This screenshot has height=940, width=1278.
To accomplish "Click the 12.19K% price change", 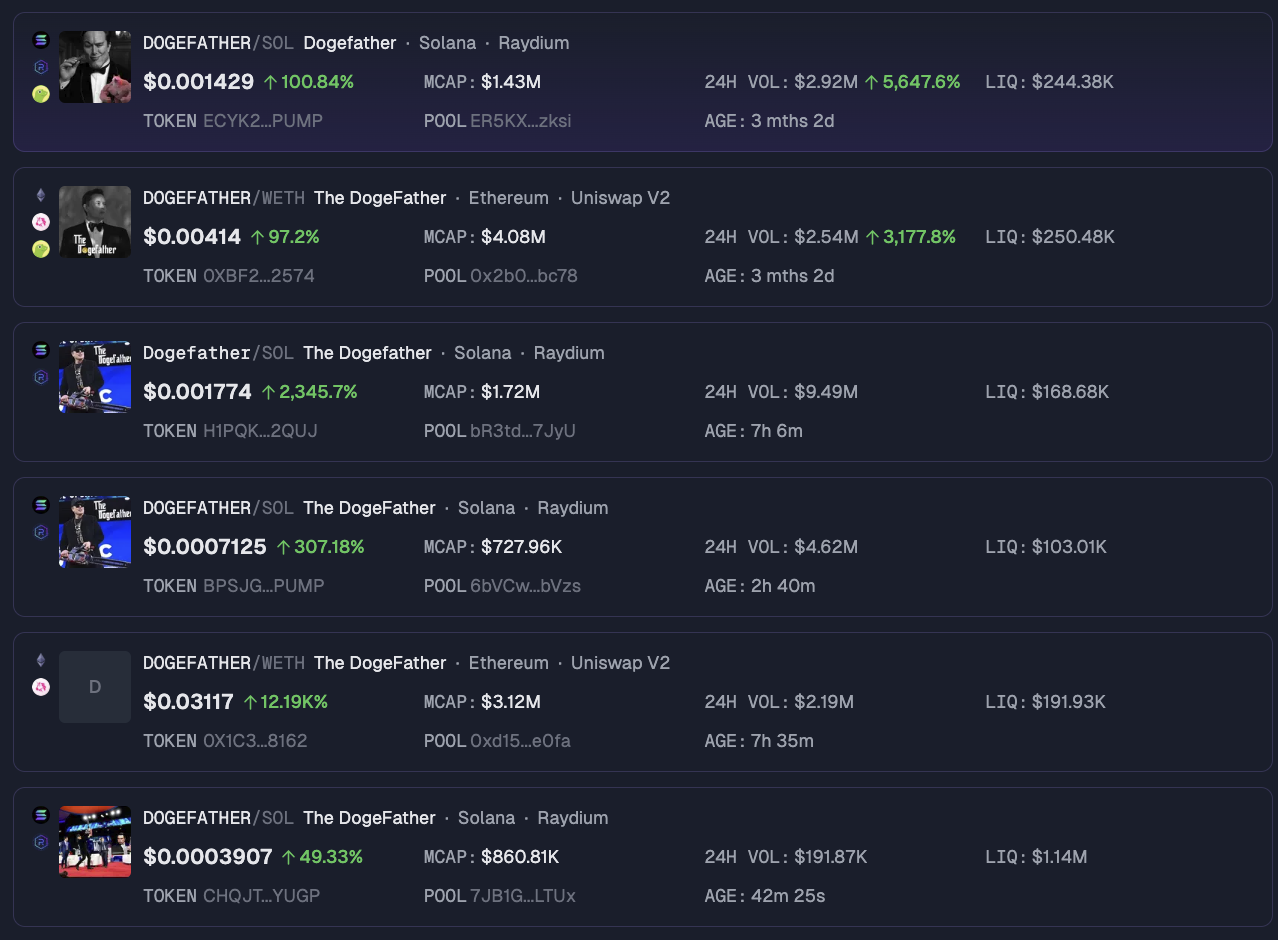I will [286, 702].
